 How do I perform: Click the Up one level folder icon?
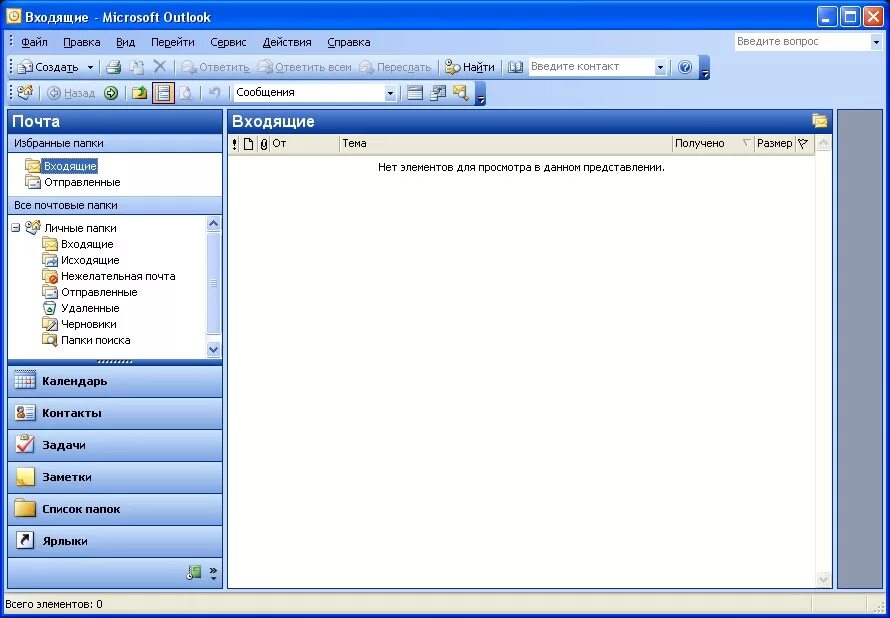point(139,93)
